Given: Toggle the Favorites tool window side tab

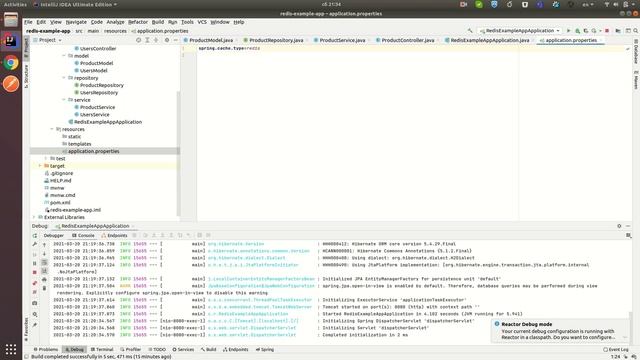Looking at the screenshot, I should pos(27,329).
